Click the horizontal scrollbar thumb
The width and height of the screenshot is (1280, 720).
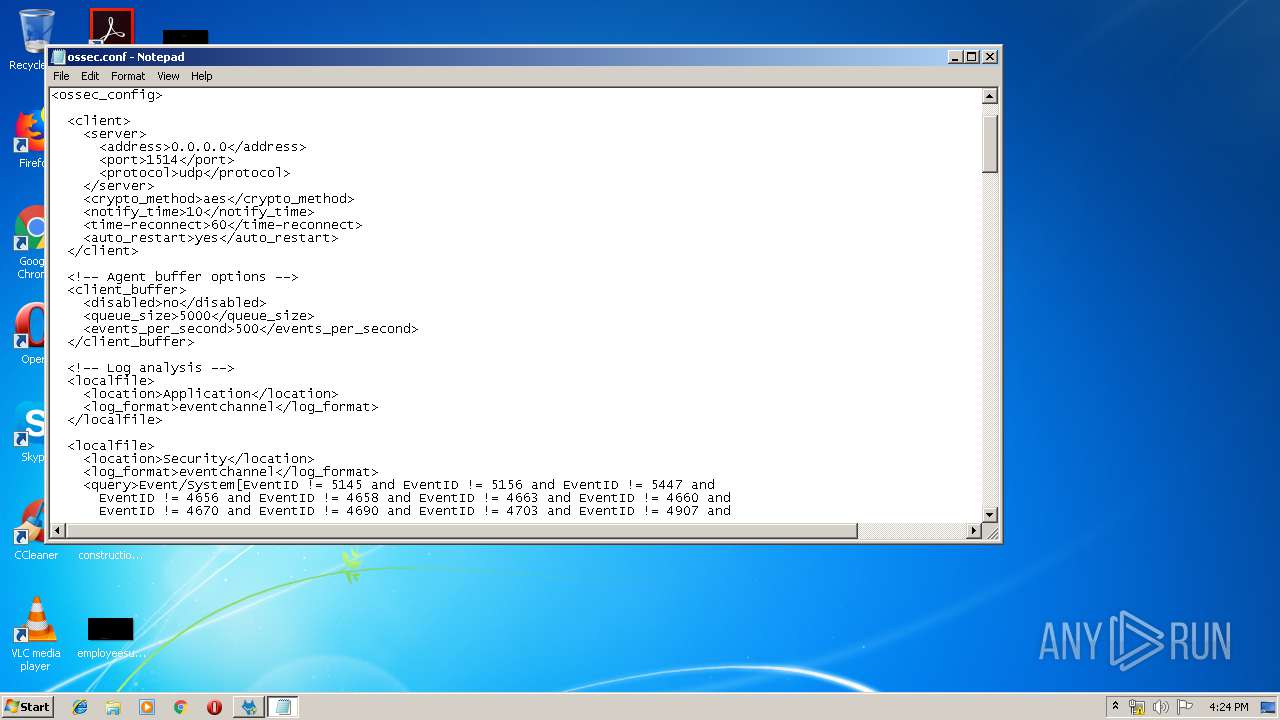tap(462, 531)
